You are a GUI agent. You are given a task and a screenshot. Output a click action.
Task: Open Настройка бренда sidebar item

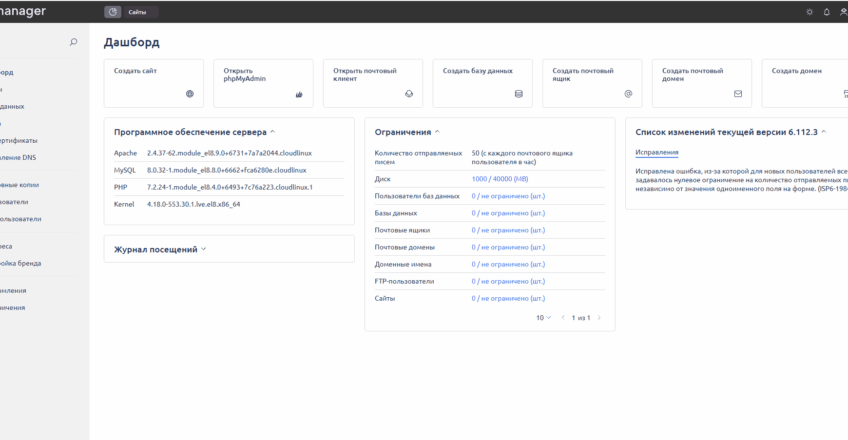pyautogui.click(x=21, y=263)
